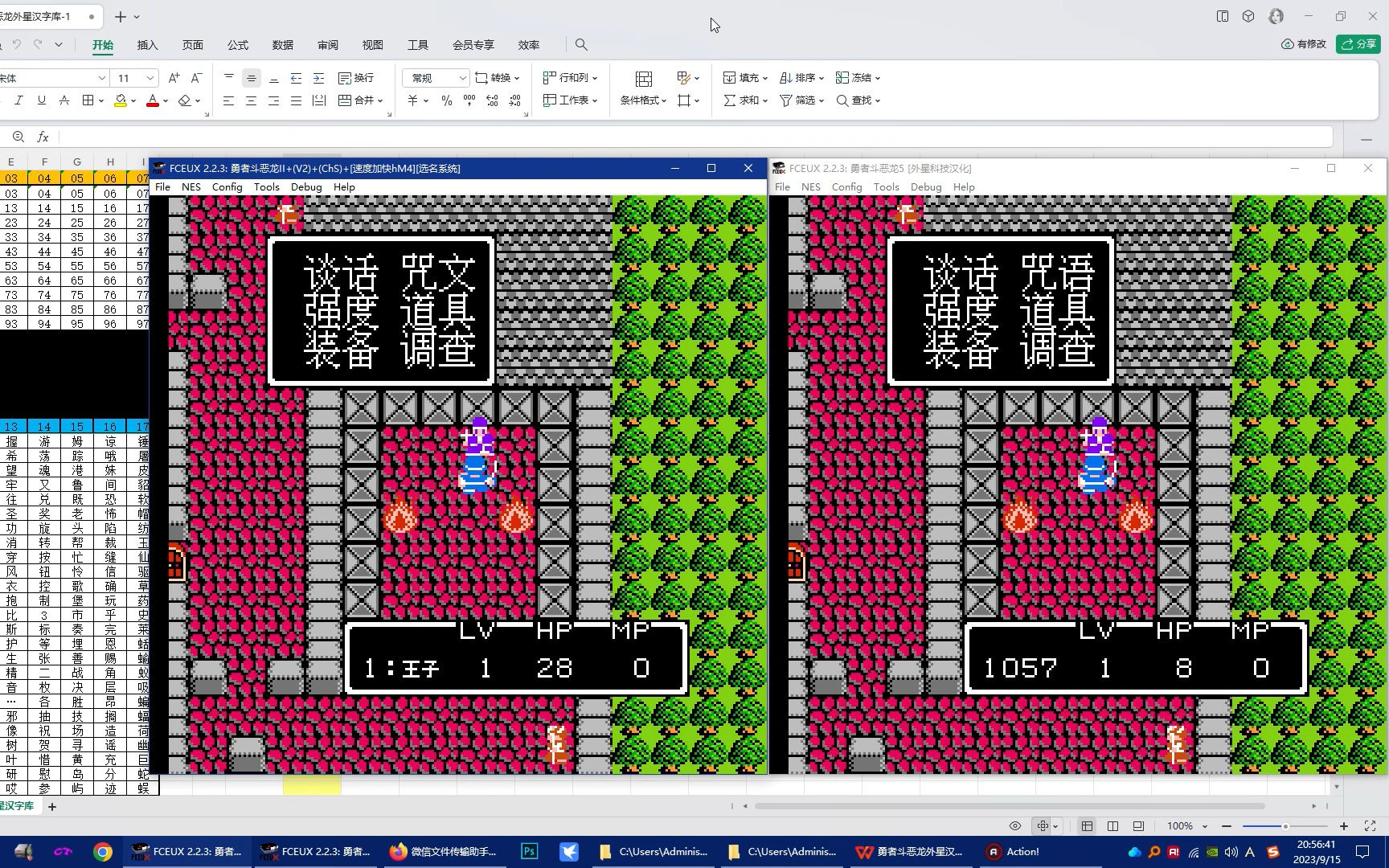Apply percent style format
1389x868 pixels.
click(447, 100)
